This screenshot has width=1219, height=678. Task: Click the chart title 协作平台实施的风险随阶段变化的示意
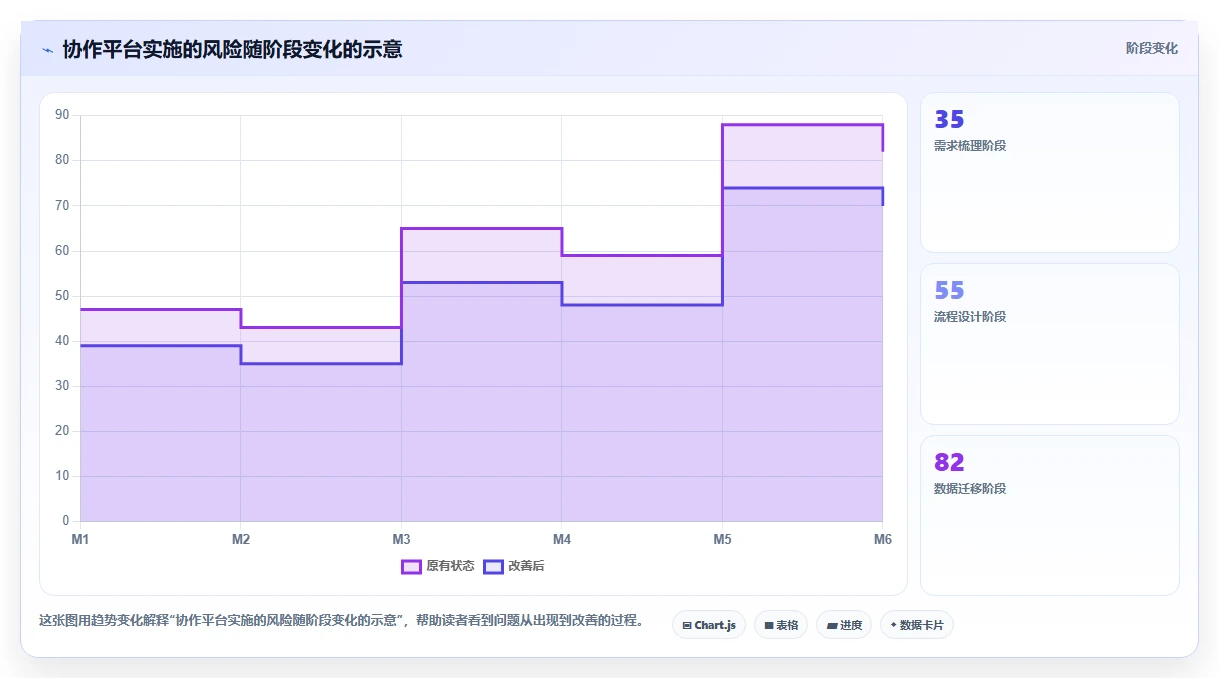pos(232,49)
